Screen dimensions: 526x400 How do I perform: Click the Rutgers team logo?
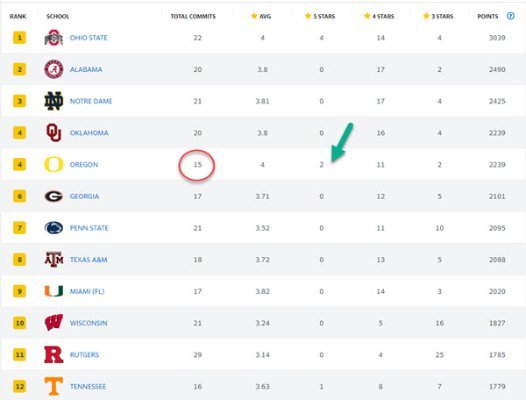[x=54, y=355]
